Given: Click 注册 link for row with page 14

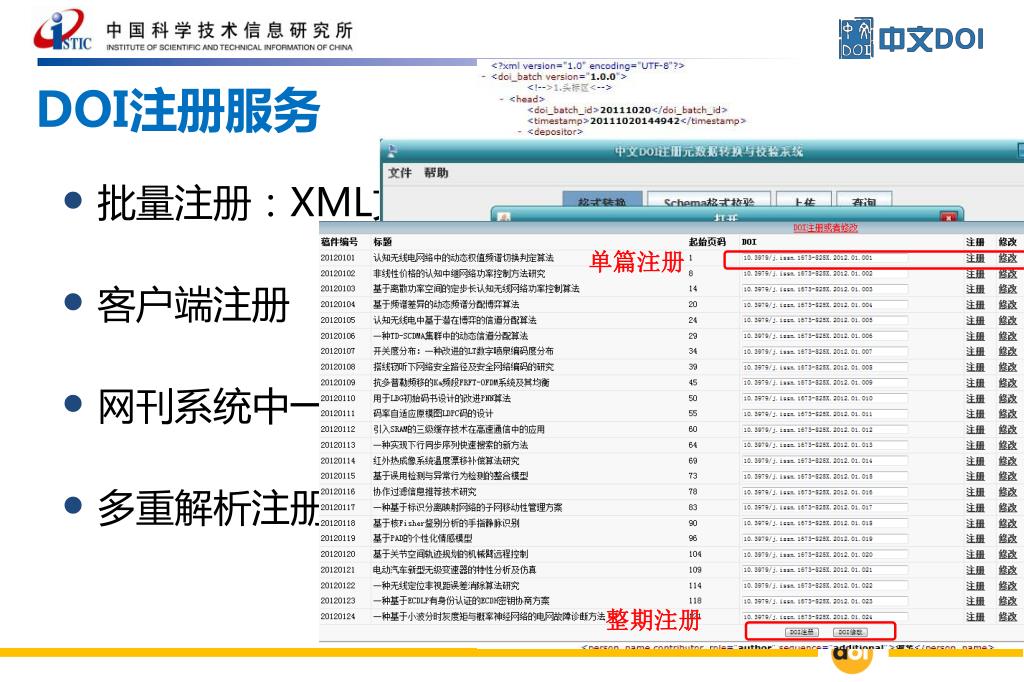Looking at the screenshot, I should pyautogui.click(x=975, y=289).
